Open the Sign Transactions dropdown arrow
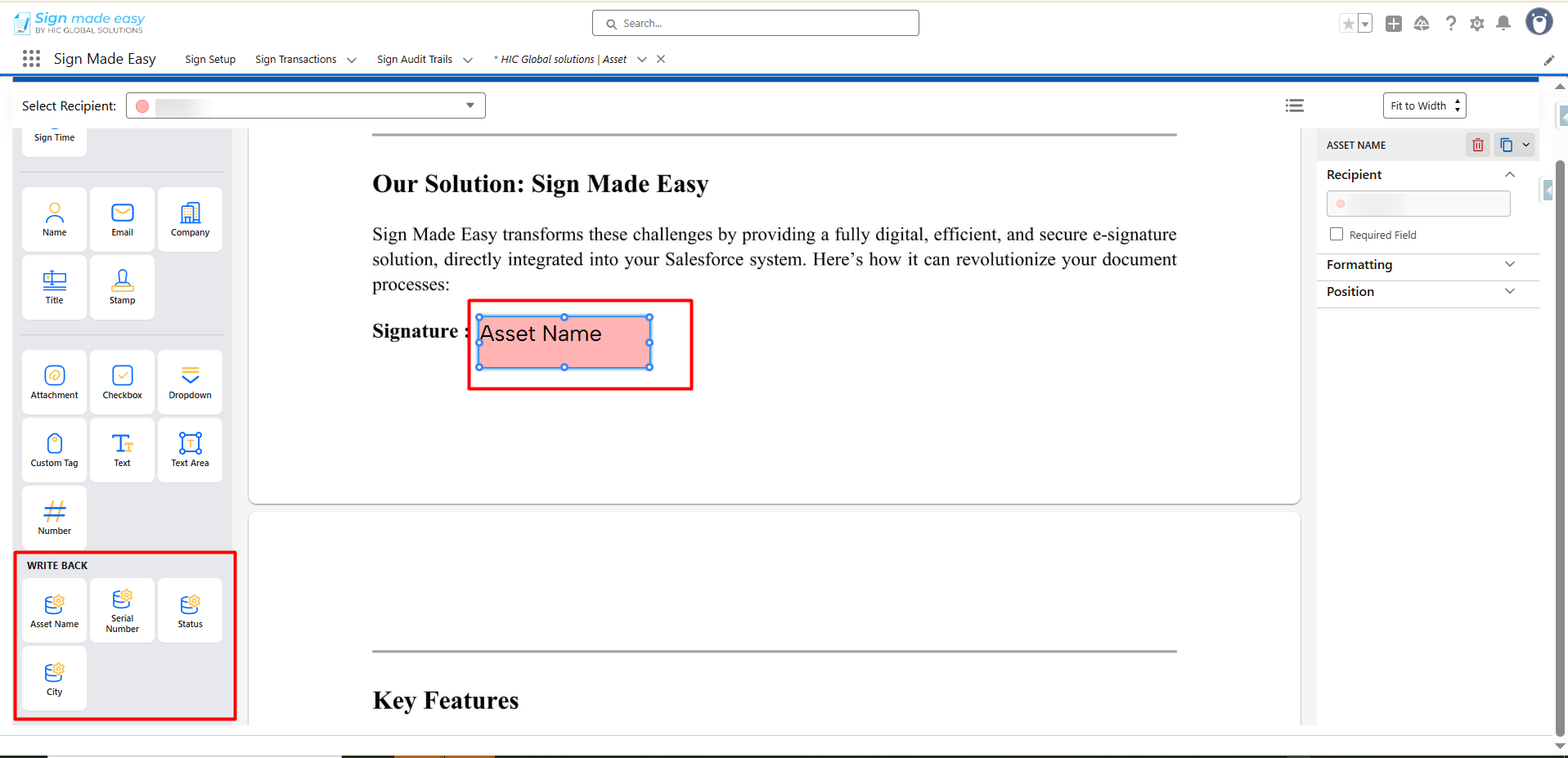1568x758 pixels. [x=352, y=60]
